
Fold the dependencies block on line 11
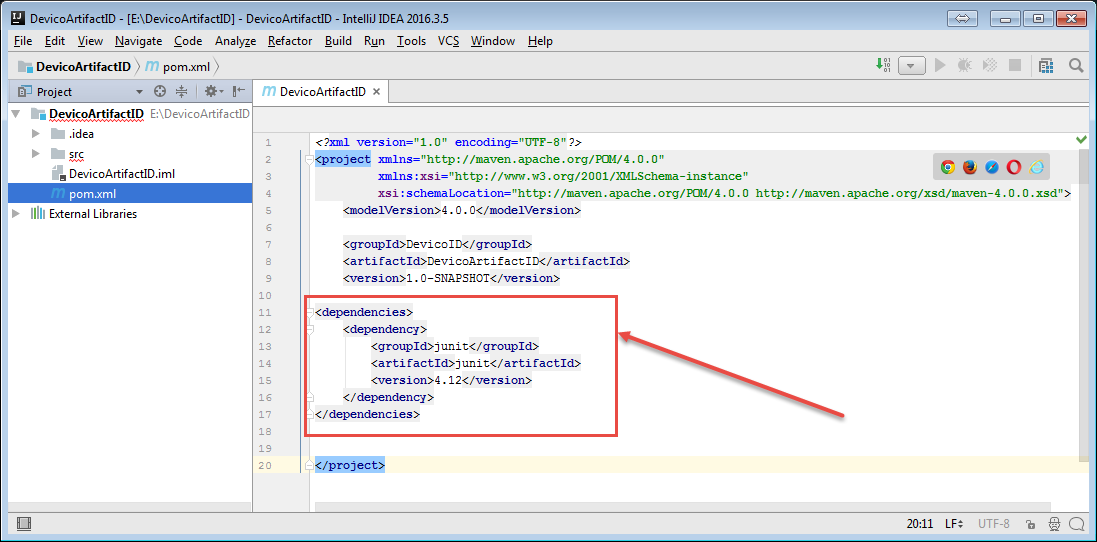point(310,312)
